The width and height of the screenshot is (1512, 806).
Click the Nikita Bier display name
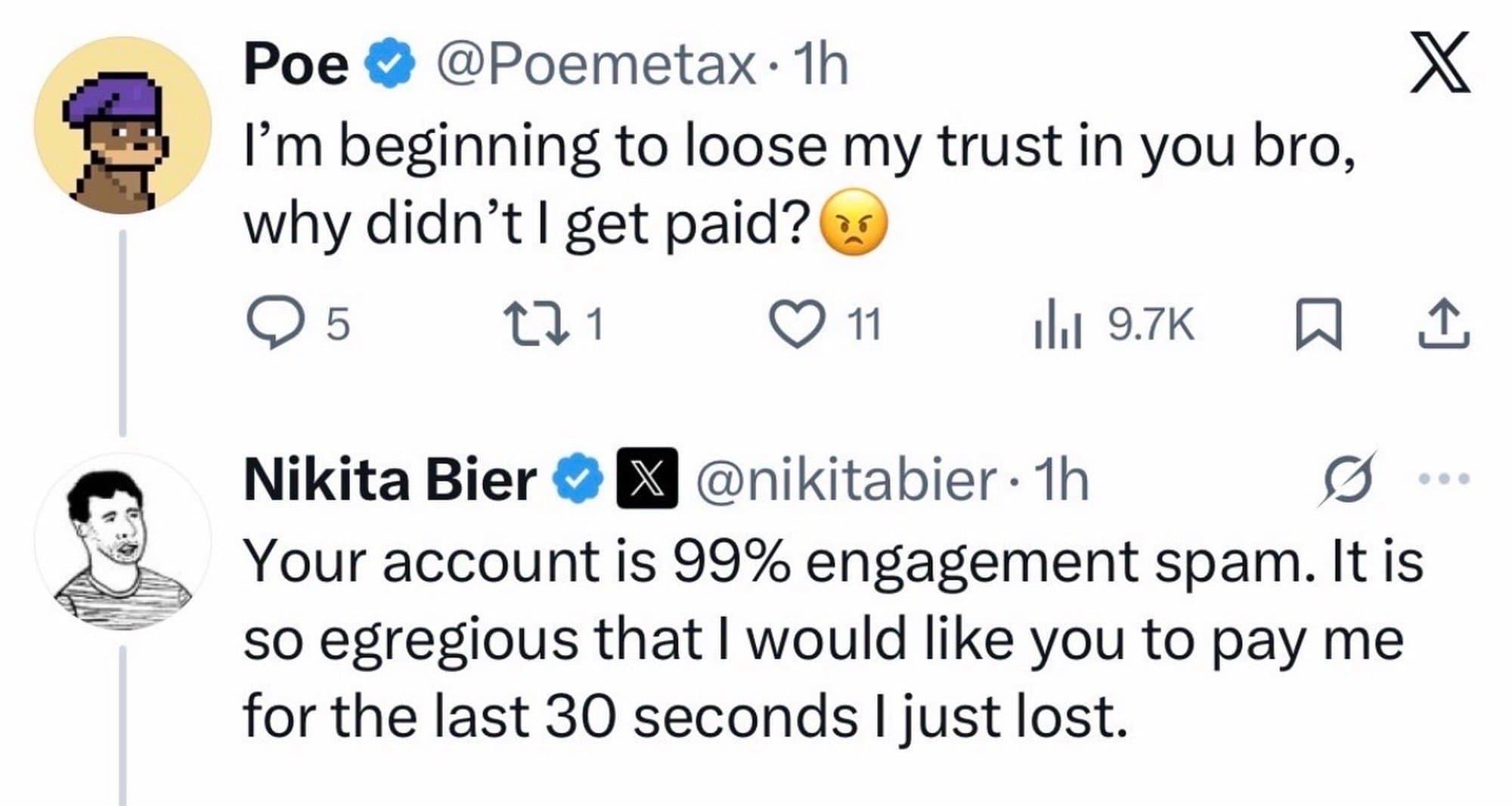tap(390, 480)
